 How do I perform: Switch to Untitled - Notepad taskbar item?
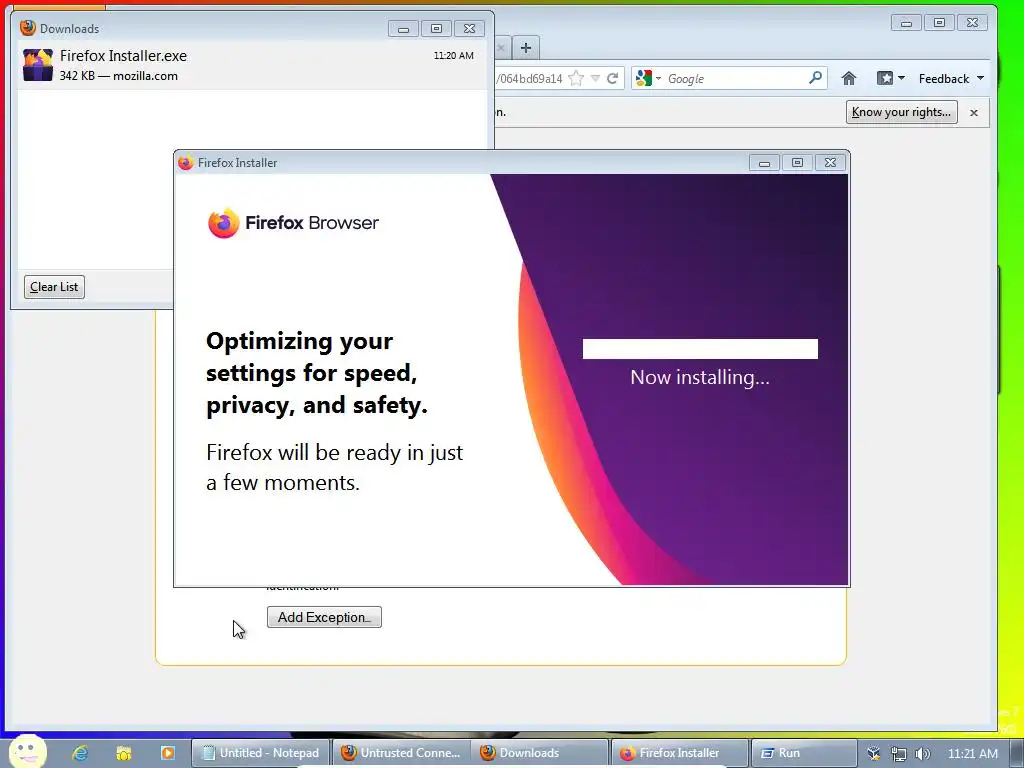(x=261, y=753)
